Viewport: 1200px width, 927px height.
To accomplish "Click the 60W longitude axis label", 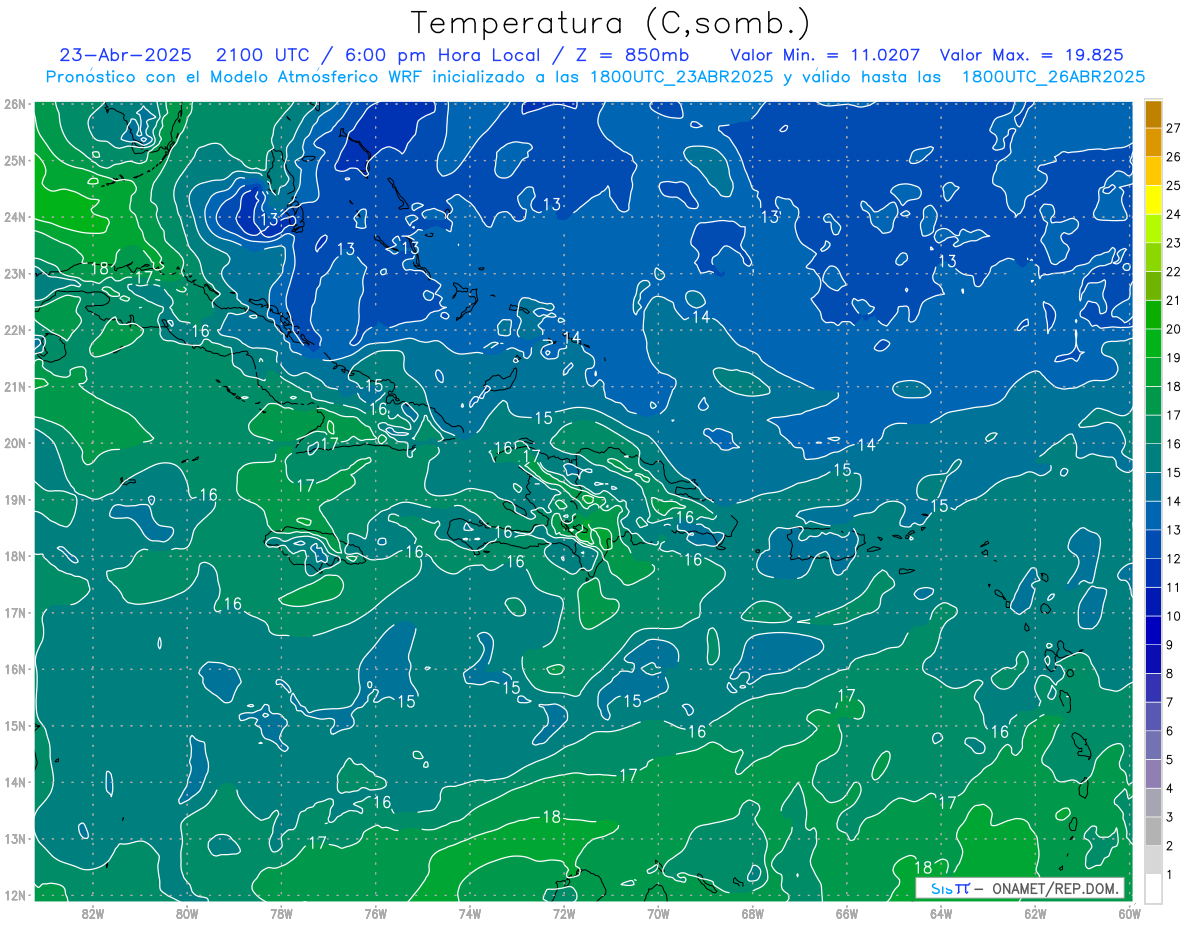I will (x=1129, y=914).
